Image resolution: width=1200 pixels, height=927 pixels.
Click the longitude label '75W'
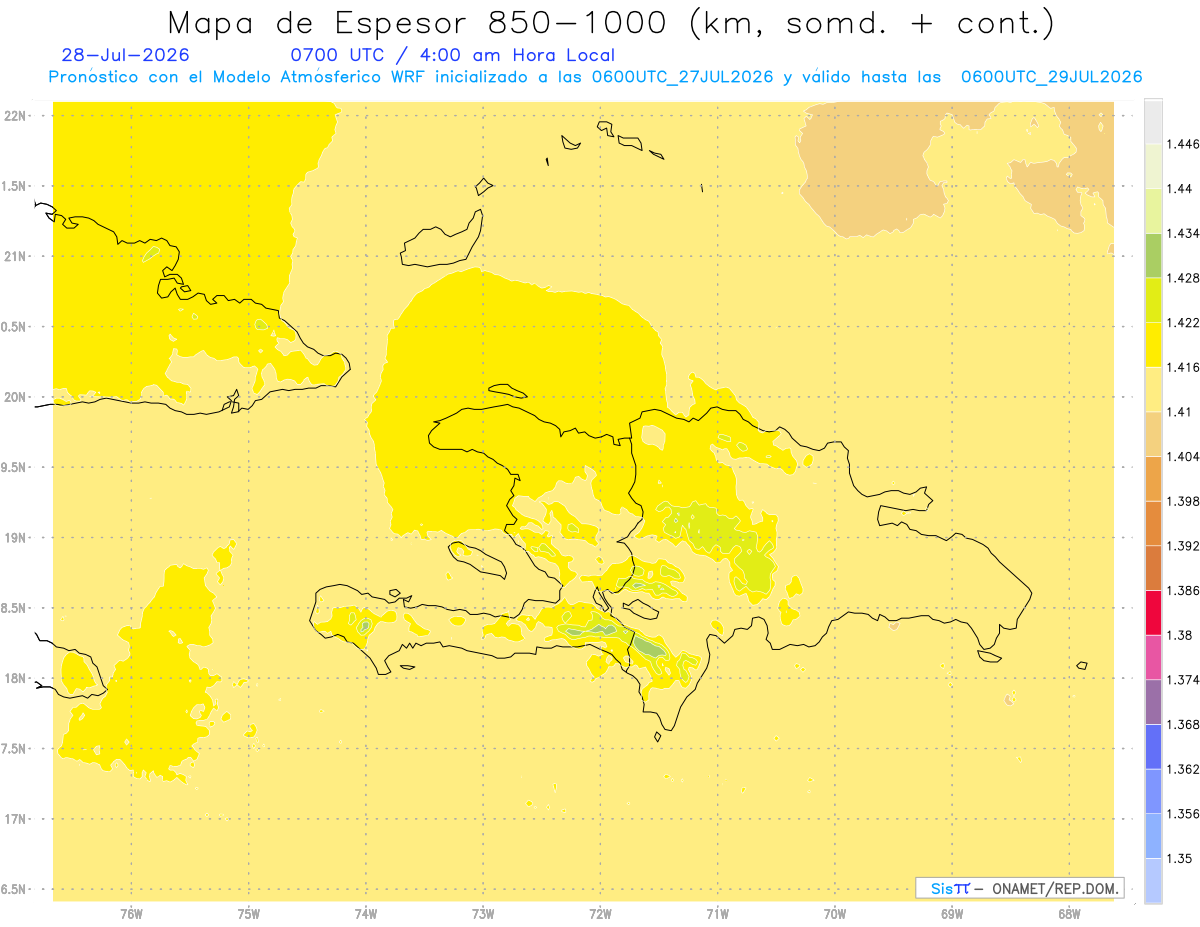[249, 914]
